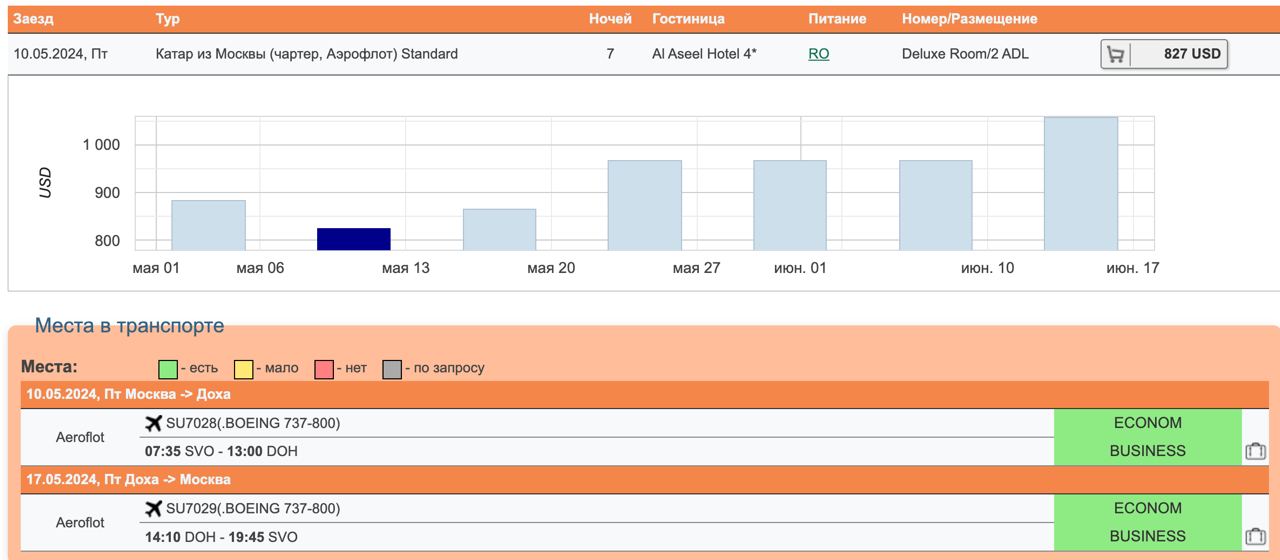Click the airplane icon next to SU7029
Viewport: 1280px width, 560px height.
tap(153, 509)
